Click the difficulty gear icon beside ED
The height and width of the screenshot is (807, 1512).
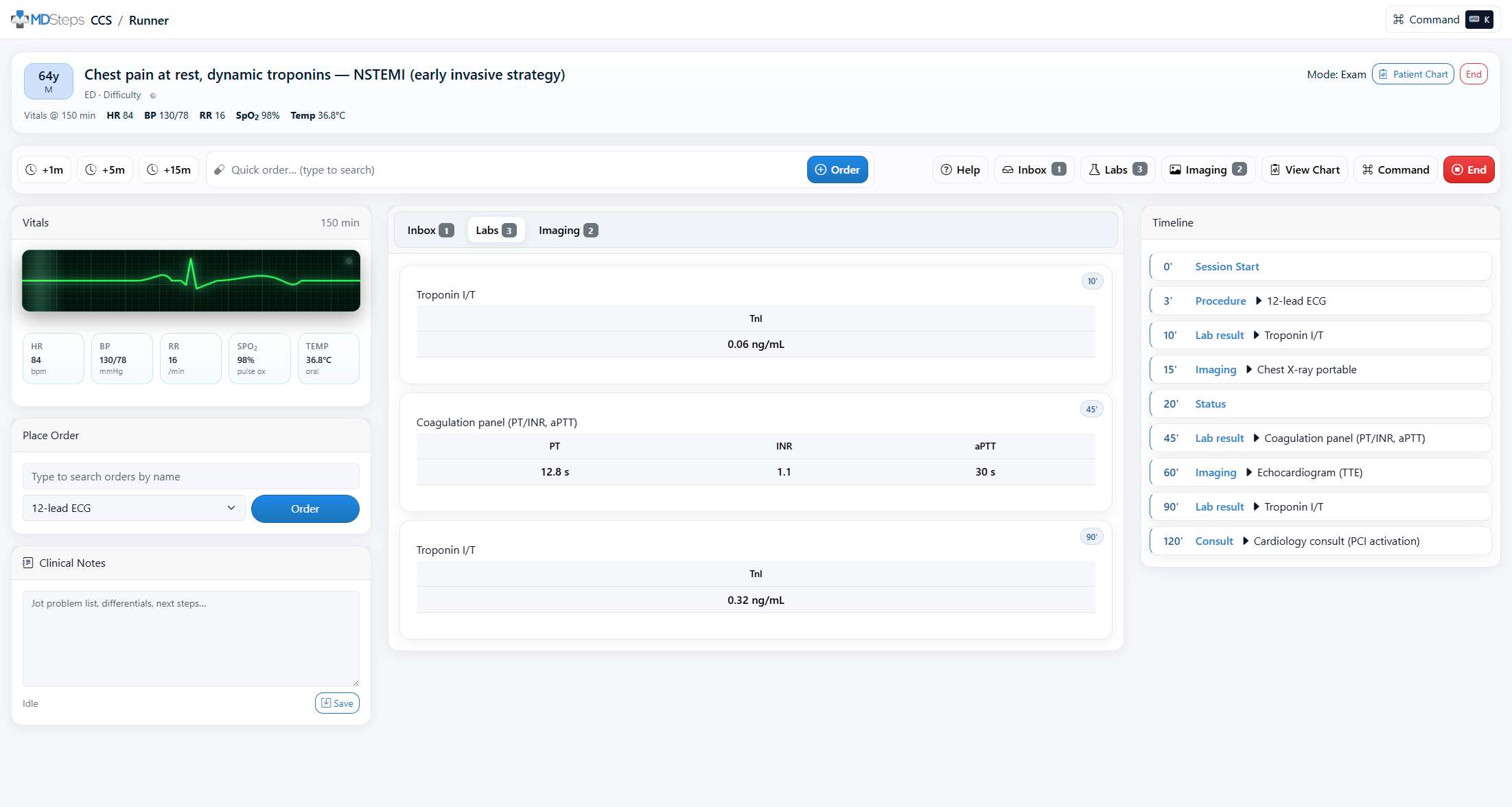(x=152, y=95)
